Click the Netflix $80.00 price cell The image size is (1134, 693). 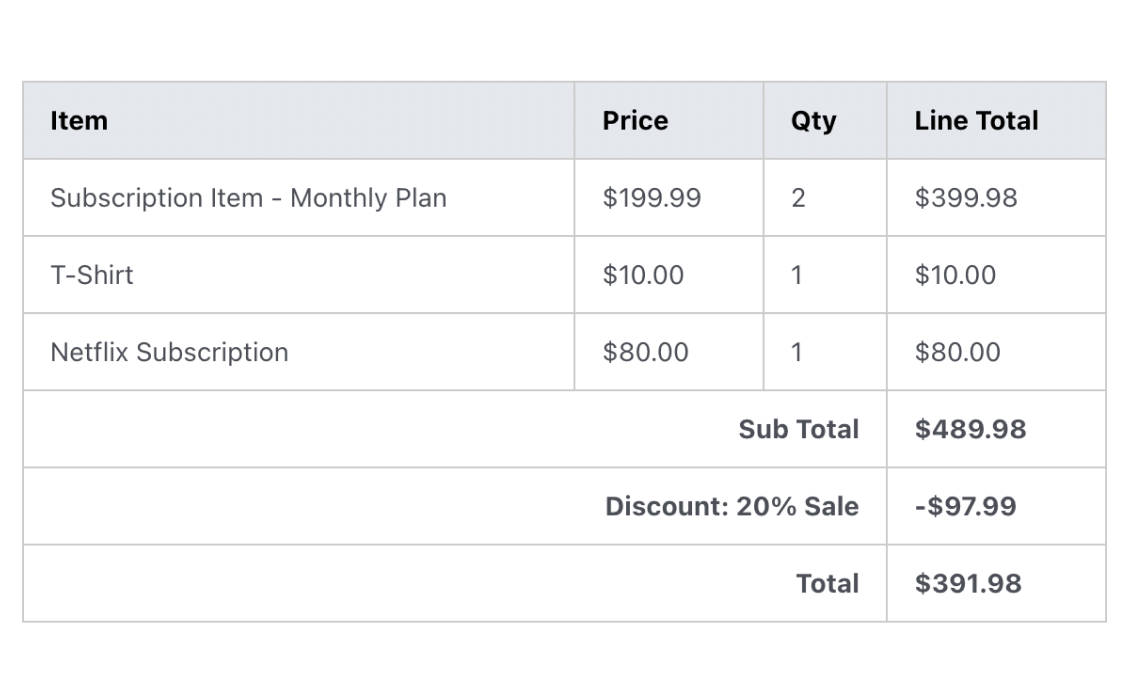click(645, 352)
